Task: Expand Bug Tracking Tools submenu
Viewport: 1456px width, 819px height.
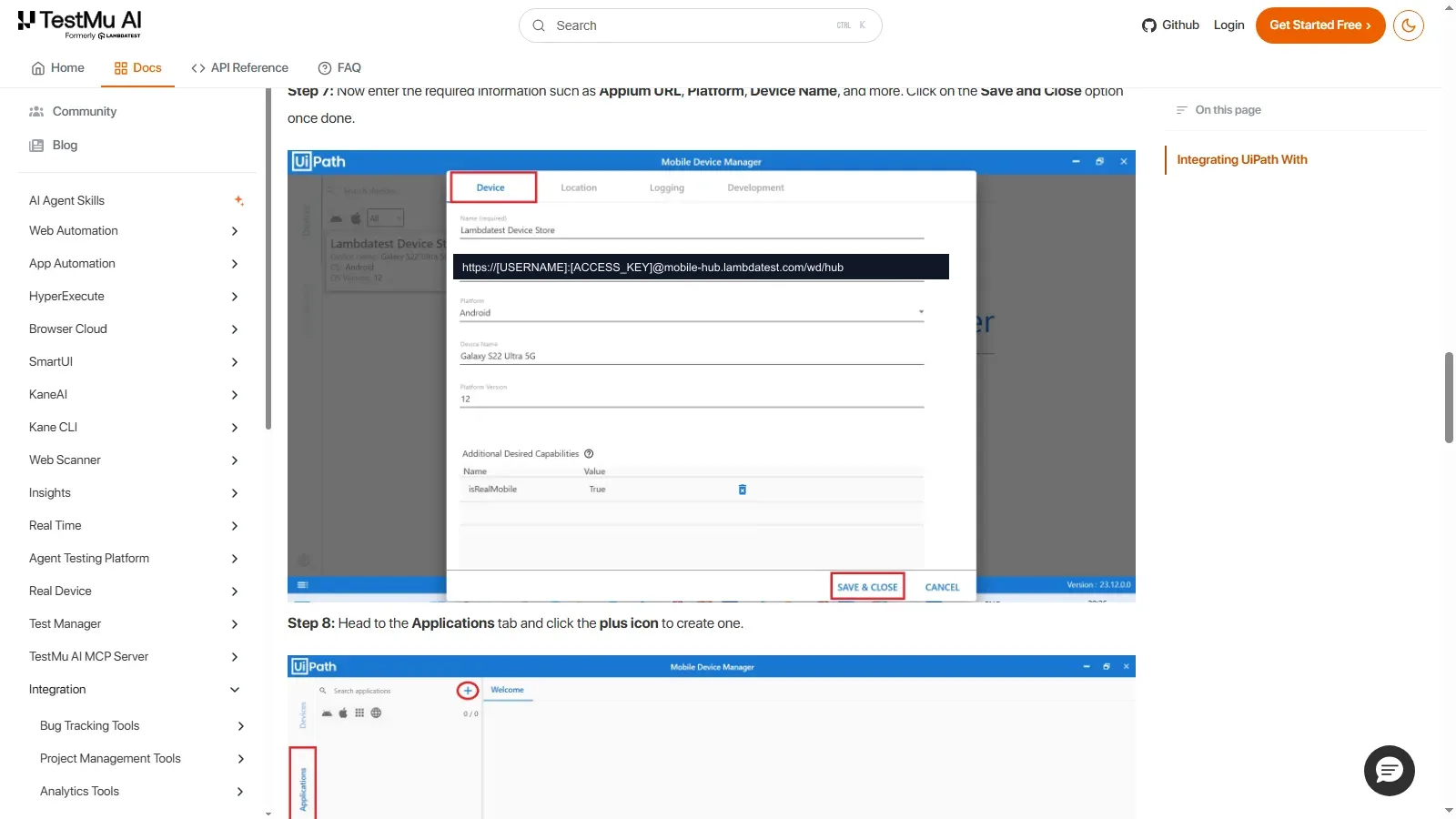Action: pos(142,726)
